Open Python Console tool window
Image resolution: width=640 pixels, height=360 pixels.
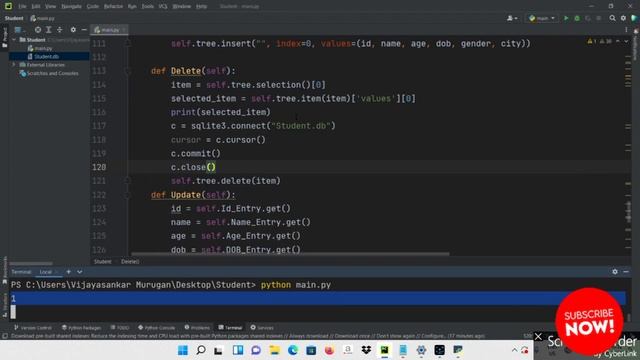[157, 327]
